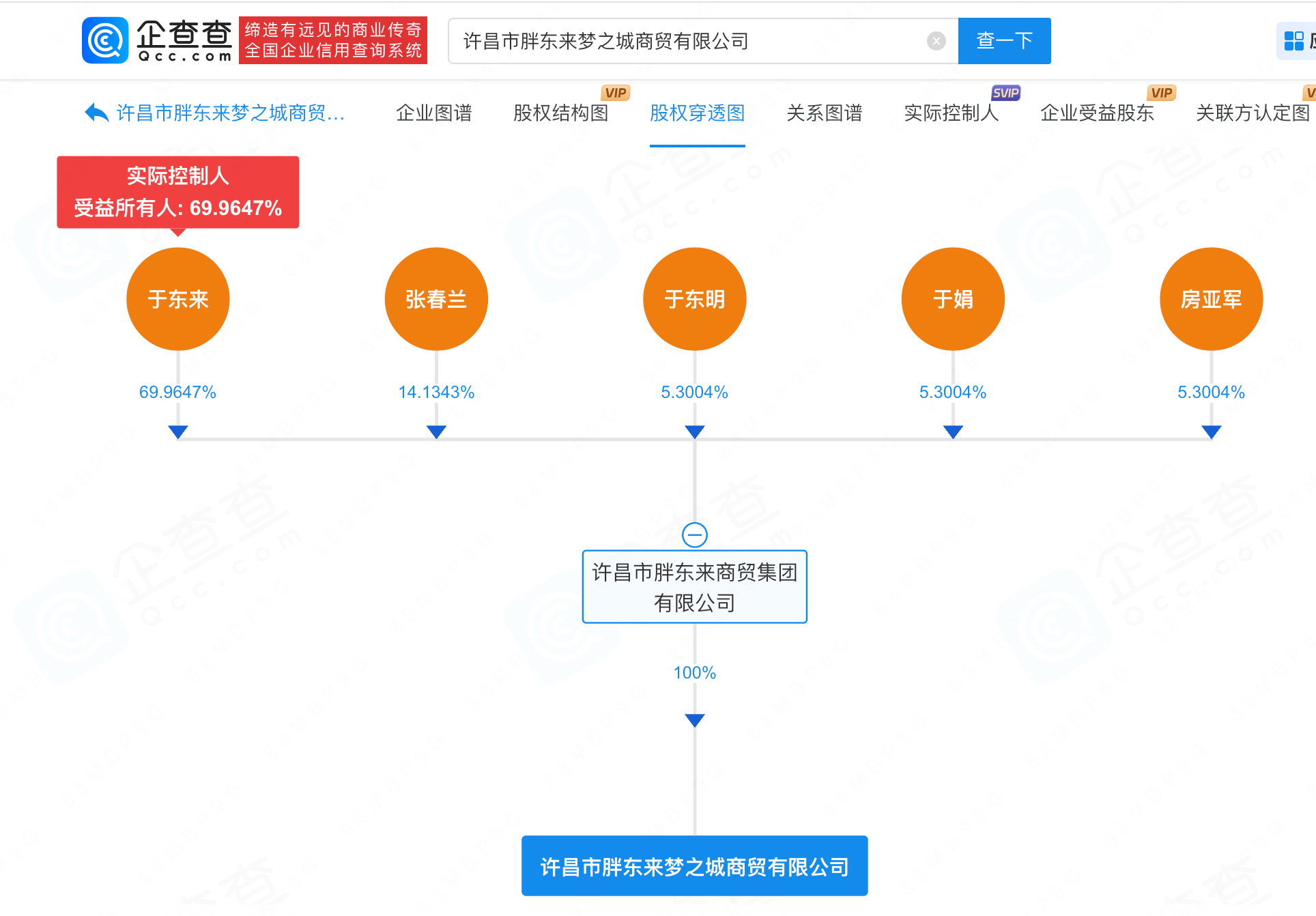Click the 许昌市胖东来梦之城商贸有限公司 blue box

pyautogui.click(x=694, y=866)
